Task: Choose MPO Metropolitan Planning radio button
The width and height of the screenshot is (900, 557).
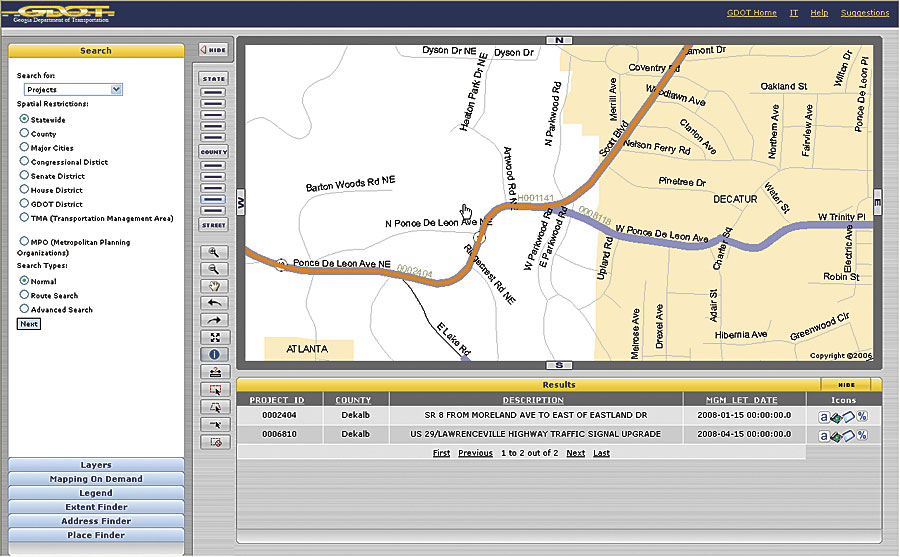Action: coord(24,241)
